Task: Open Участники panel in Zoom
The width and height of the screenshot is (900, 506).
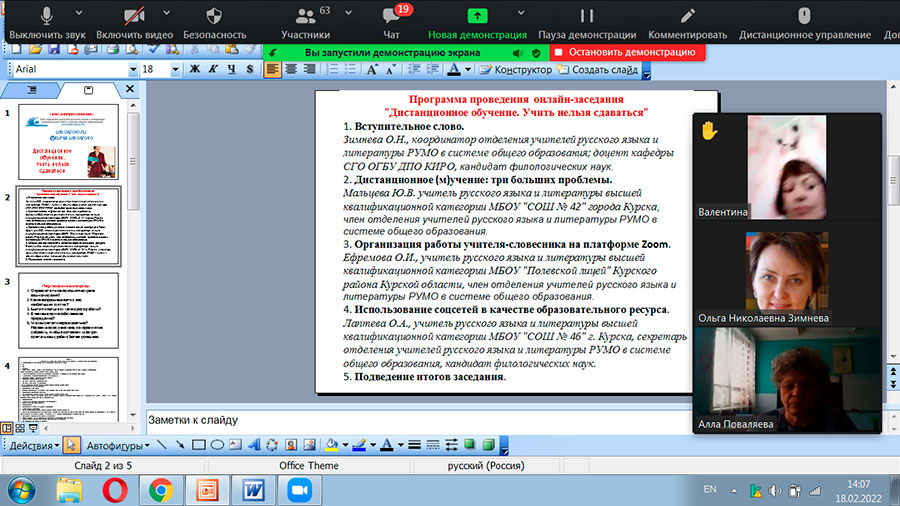Action: [305, 23]
